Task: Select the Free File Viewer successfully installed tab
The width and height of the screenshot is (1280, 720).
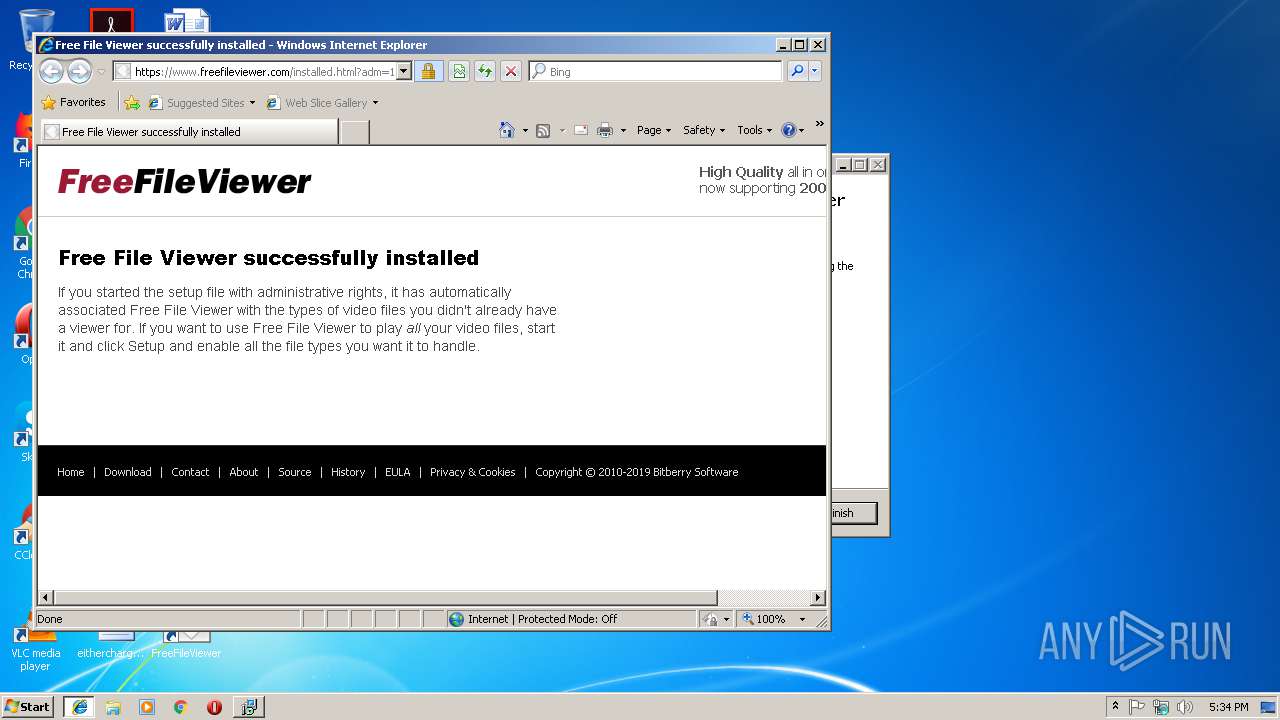Action: pos(189,131)
